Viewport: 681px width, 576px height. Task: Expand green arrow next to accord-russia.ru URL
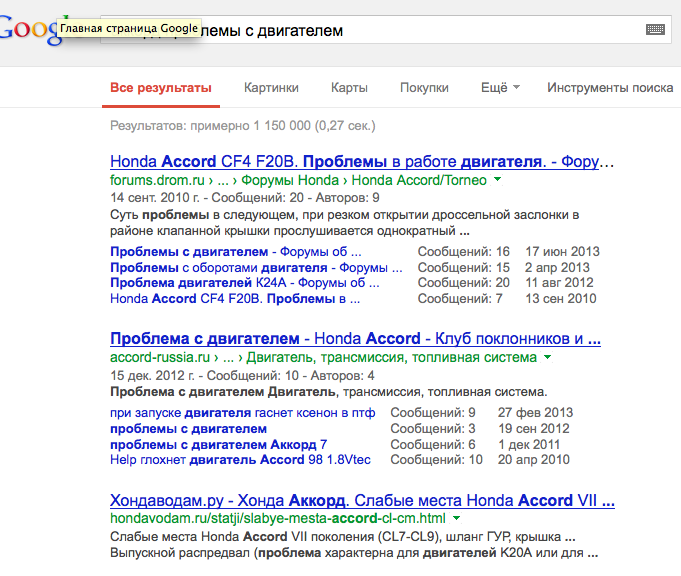pyautogui.click(x=548, y=357)
